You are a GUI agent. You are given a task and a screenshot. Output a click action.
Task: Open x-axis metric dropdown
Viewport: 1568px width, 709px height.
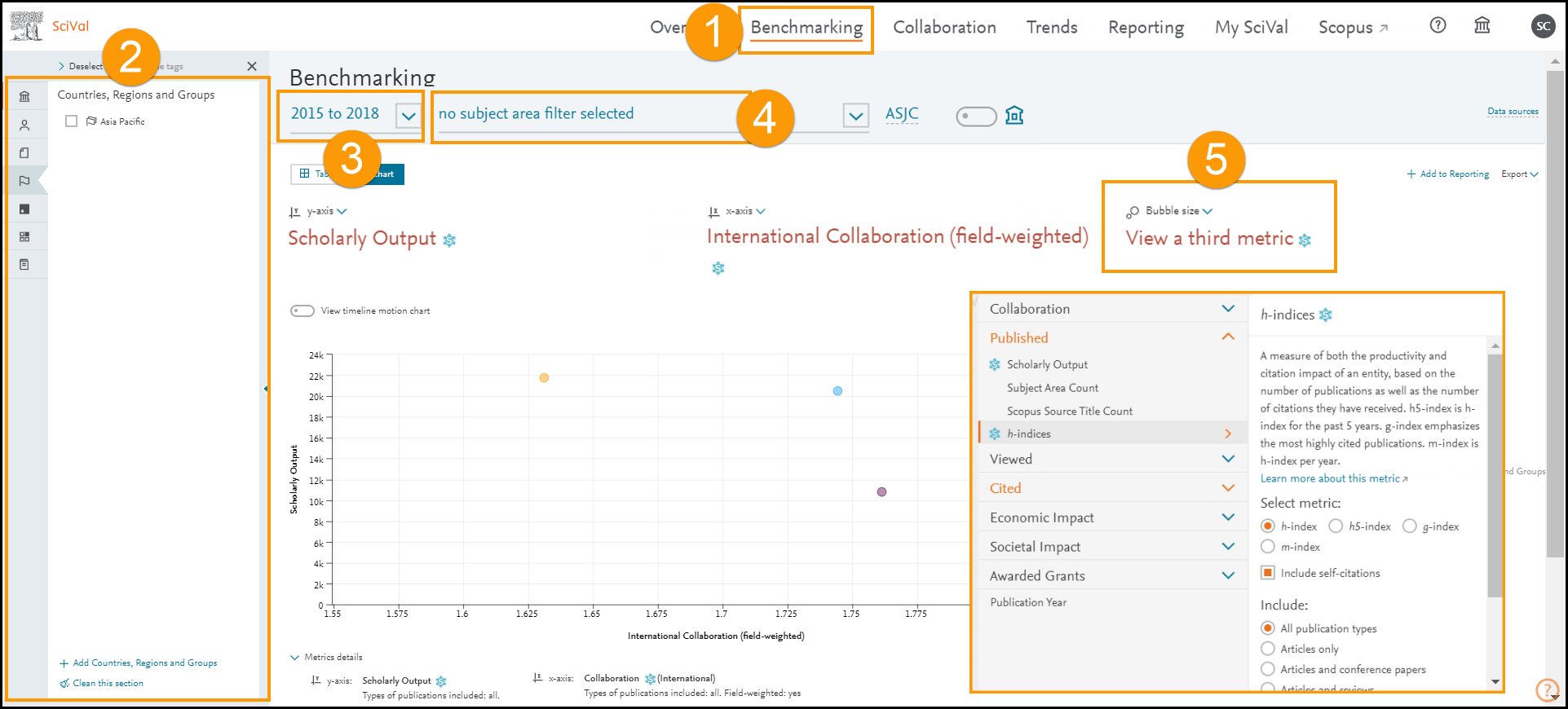pyautogui.click(x=761, y=211)
